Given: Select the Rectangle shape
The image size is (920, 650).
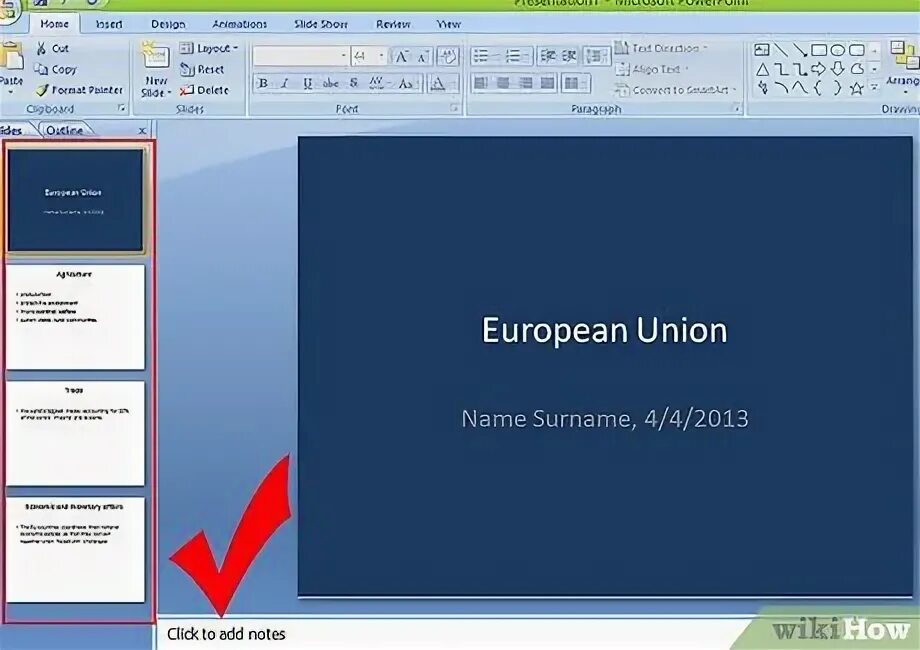Looking at the screenshot, I should tap(819, 50).
